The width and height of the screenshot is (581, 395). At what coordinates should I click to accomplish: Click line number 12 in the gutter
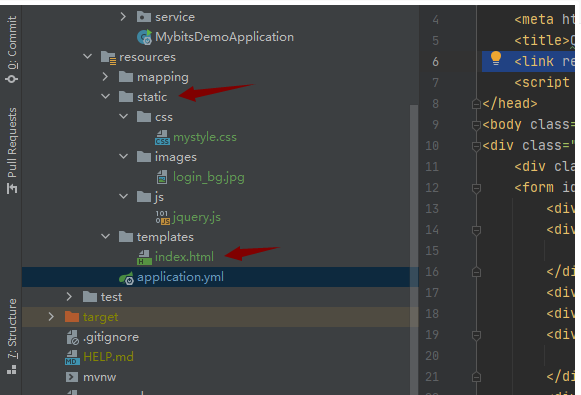(x=432, y=188)
